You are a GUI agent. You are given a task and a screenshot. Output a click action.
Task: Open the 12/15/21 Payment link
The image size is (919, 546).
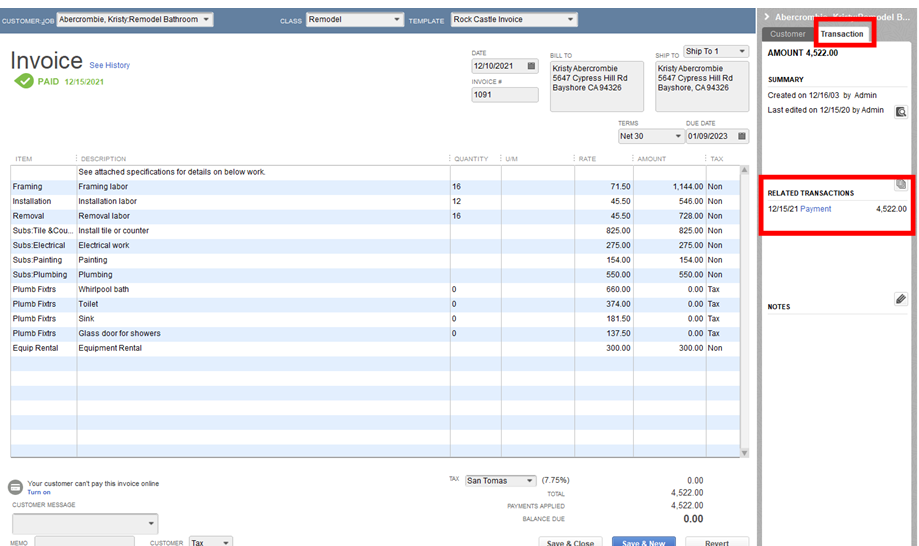click(815, 209)
